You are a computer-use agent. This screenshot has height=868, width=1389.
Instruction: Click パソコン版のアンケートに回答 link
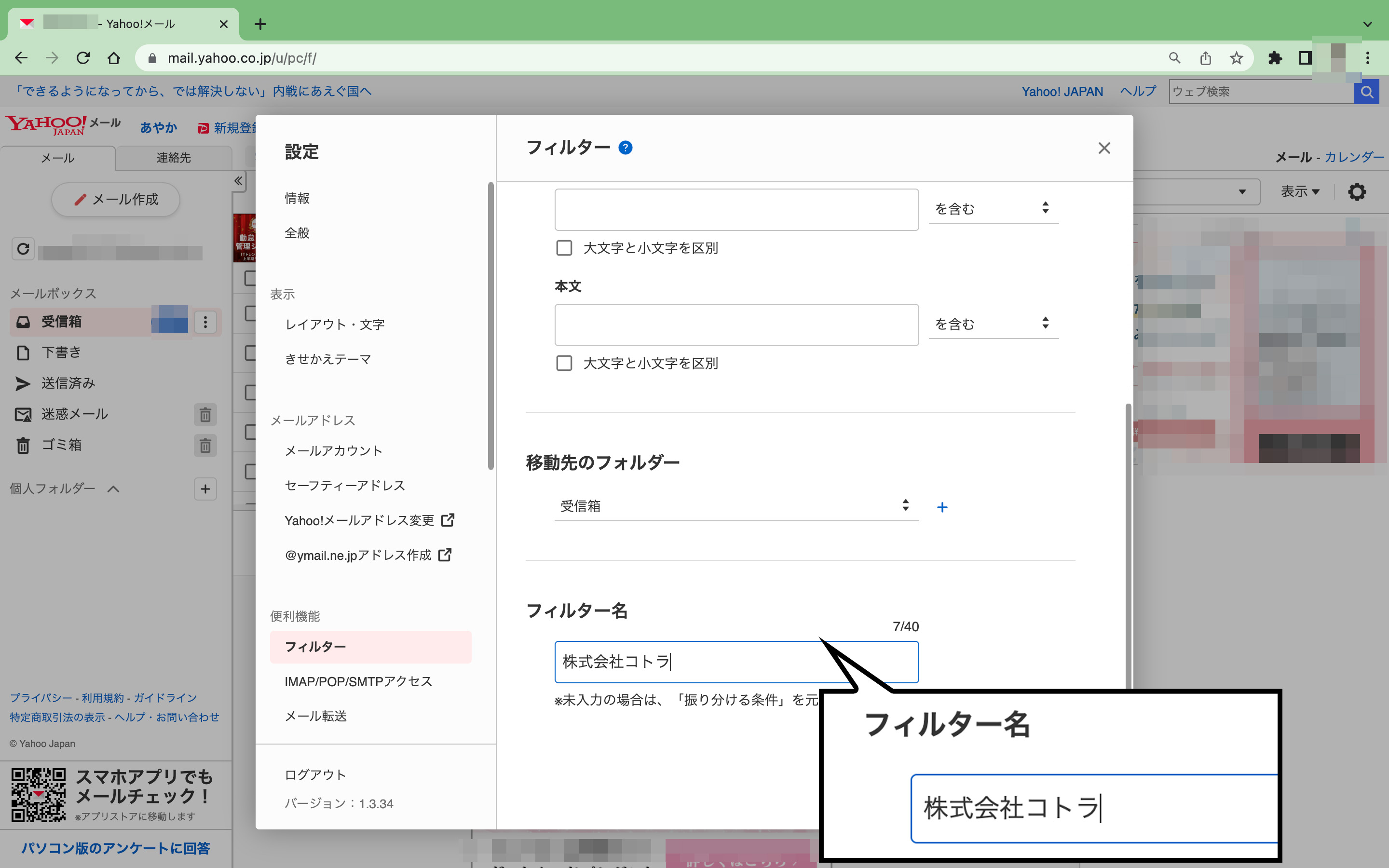[x=116, y=849]
